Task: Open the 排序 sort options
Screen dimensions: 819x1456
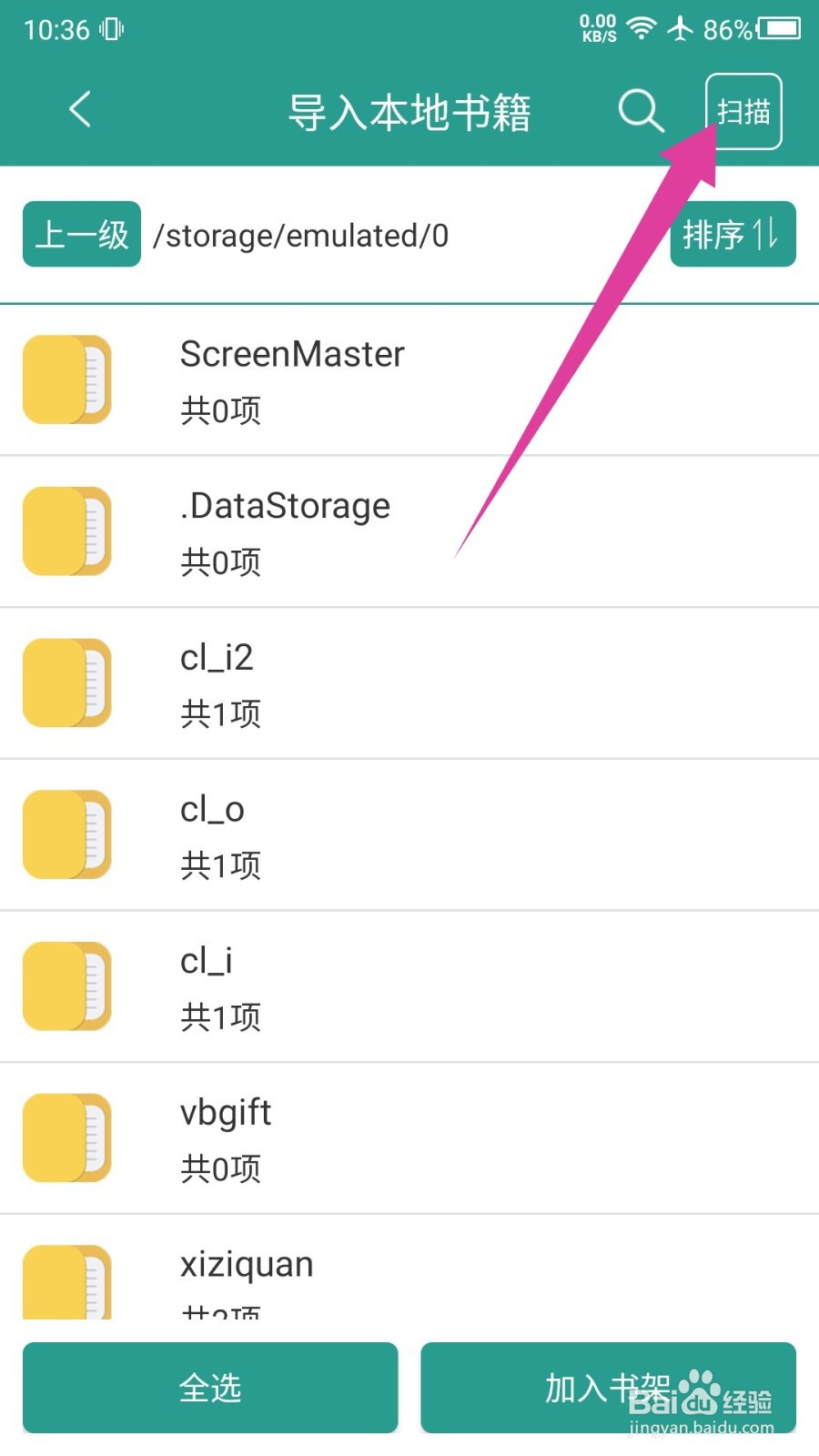Action: pyautogui.click(x=733, y=235)
